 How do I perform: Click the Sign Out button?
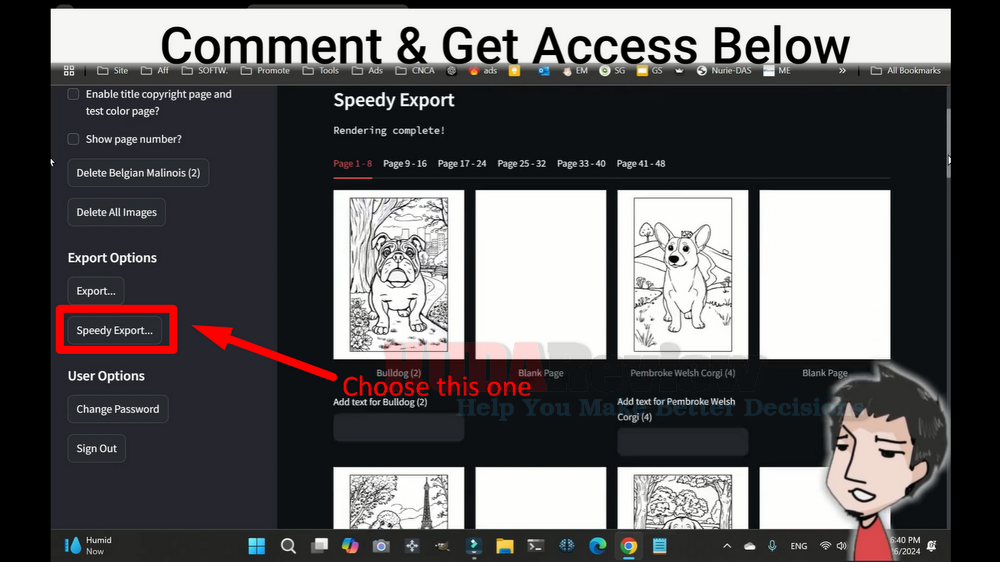97,448
